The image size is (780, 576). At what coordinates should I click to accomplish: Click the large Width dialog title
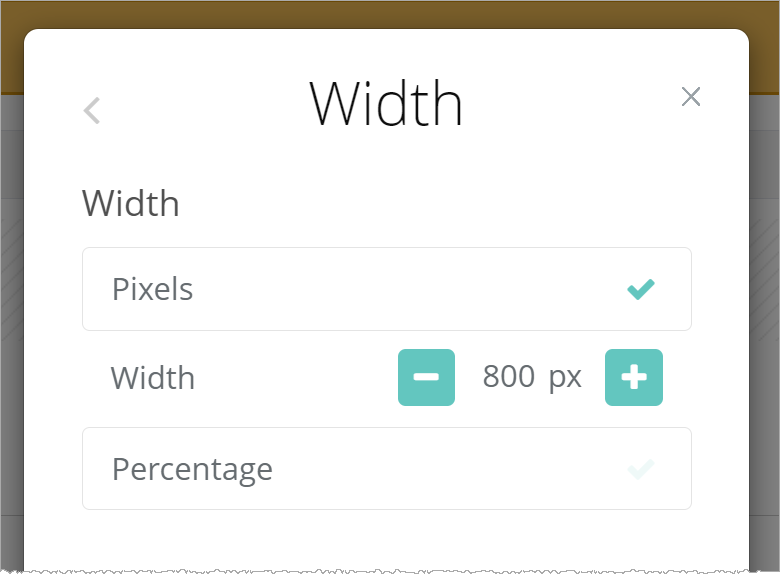(386, 103)
